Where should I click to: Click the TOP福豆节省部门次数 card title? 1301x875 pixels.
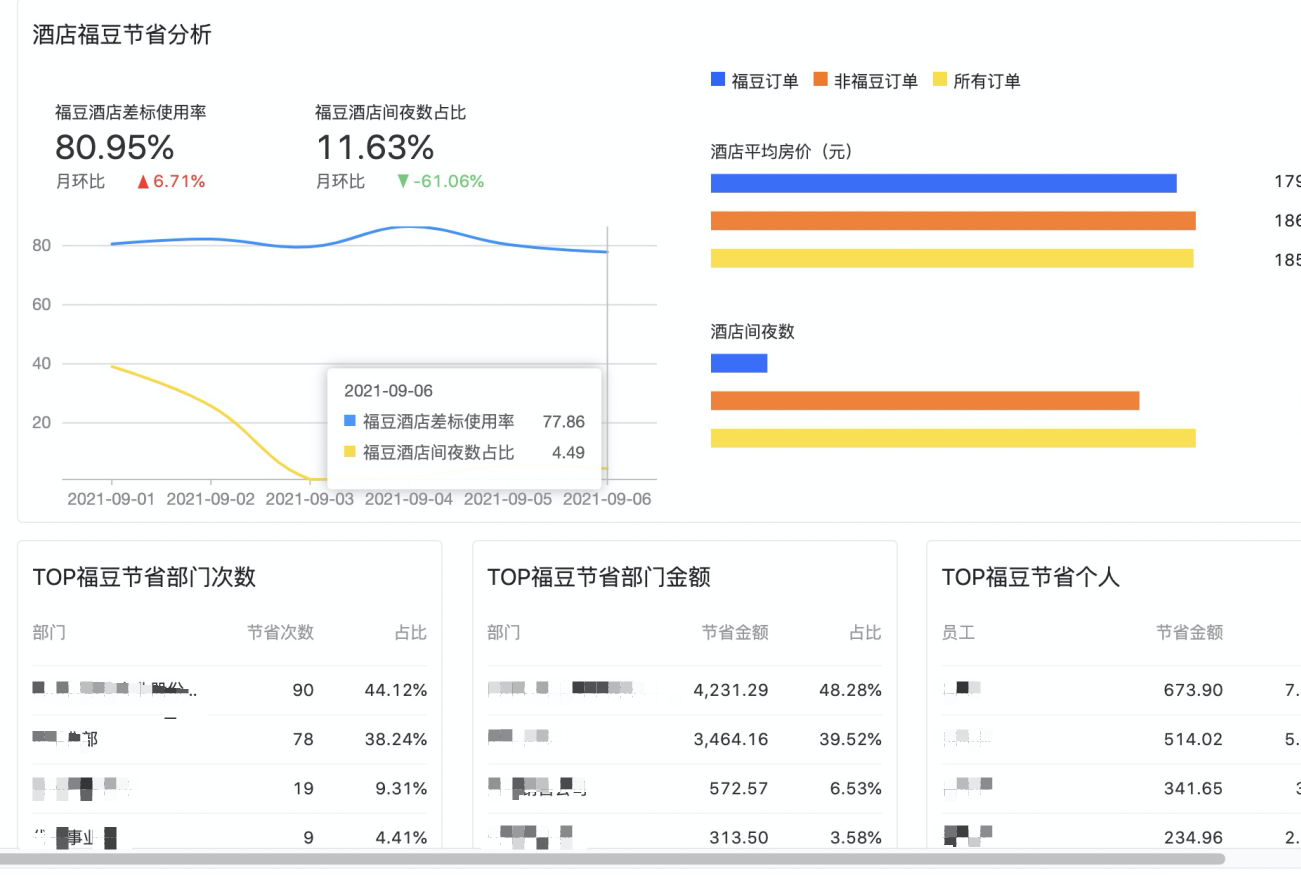pos(144,577)
